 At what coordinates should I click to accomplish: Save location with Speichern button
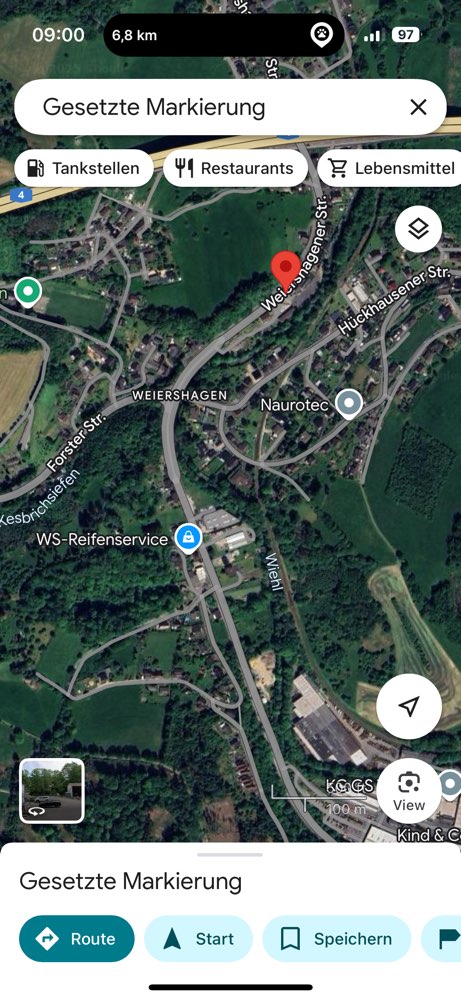337,938
